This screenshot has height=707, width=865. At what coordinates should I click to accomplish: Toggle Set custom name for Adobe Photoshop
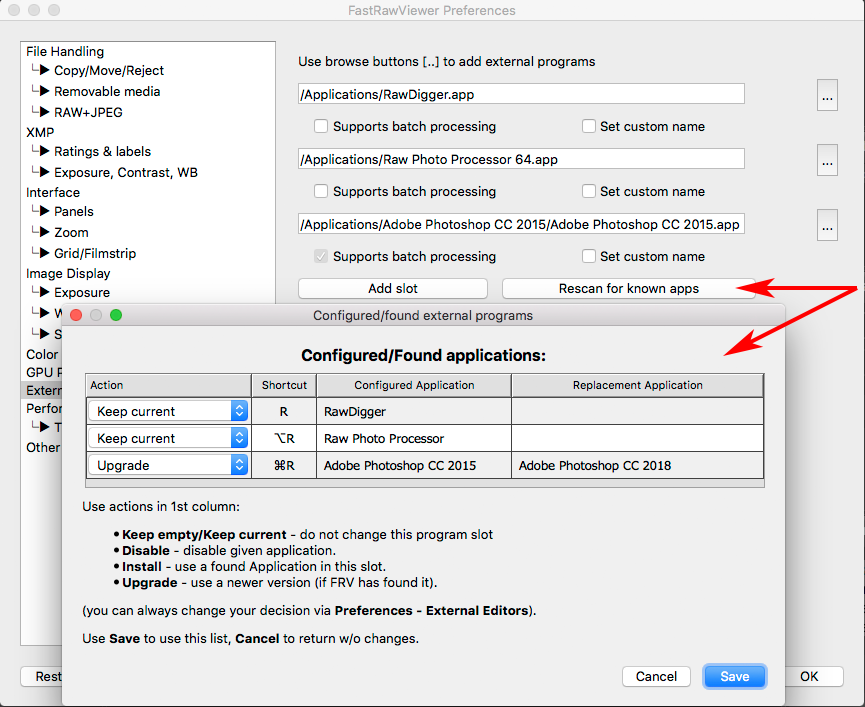[x=589, y=256]
